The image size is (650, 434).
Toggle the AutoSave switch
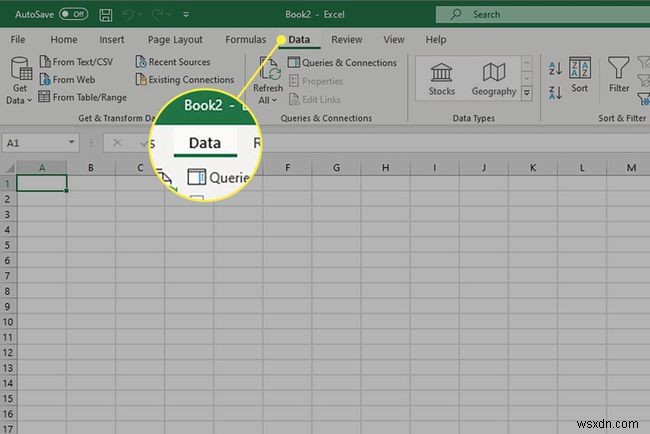click(x=73, y=14)
